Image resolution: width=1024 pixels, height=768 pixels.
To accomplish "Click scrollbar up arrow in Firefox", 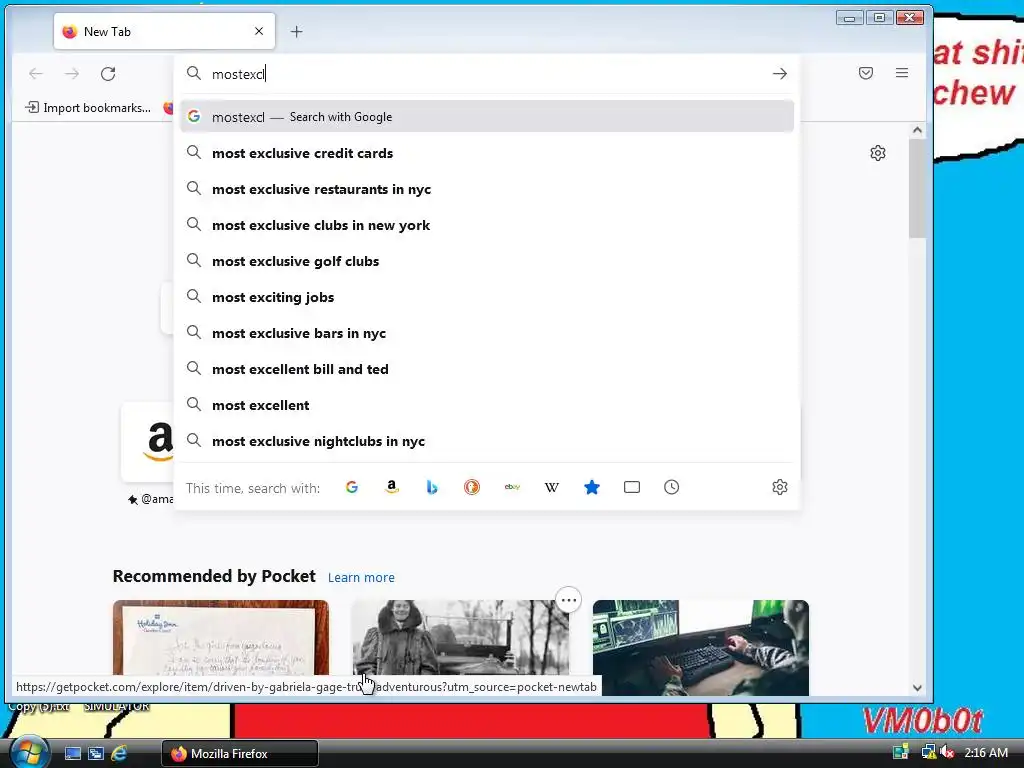I will (x=917, y=130).
